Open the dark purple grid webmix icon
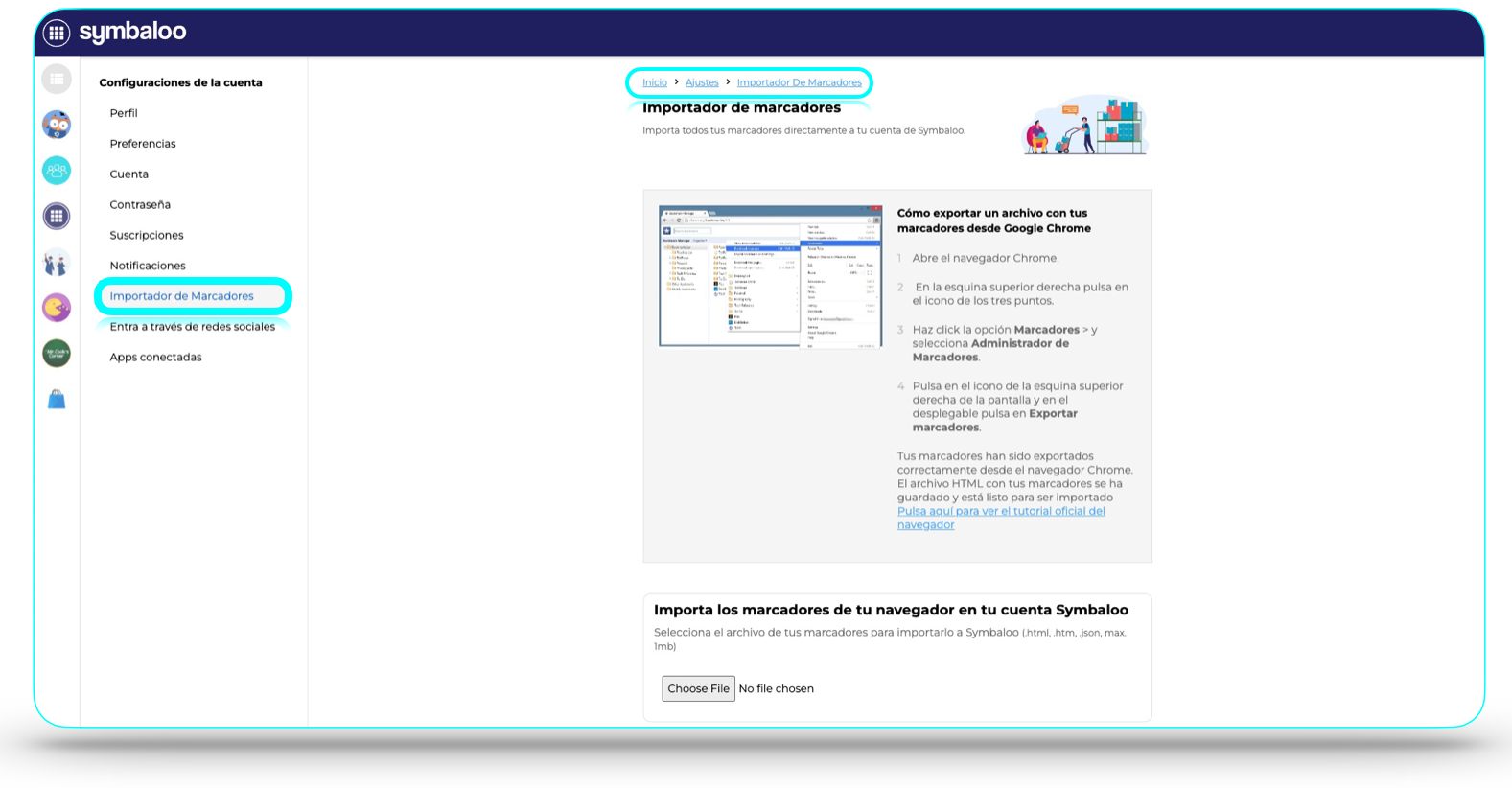 57,216
